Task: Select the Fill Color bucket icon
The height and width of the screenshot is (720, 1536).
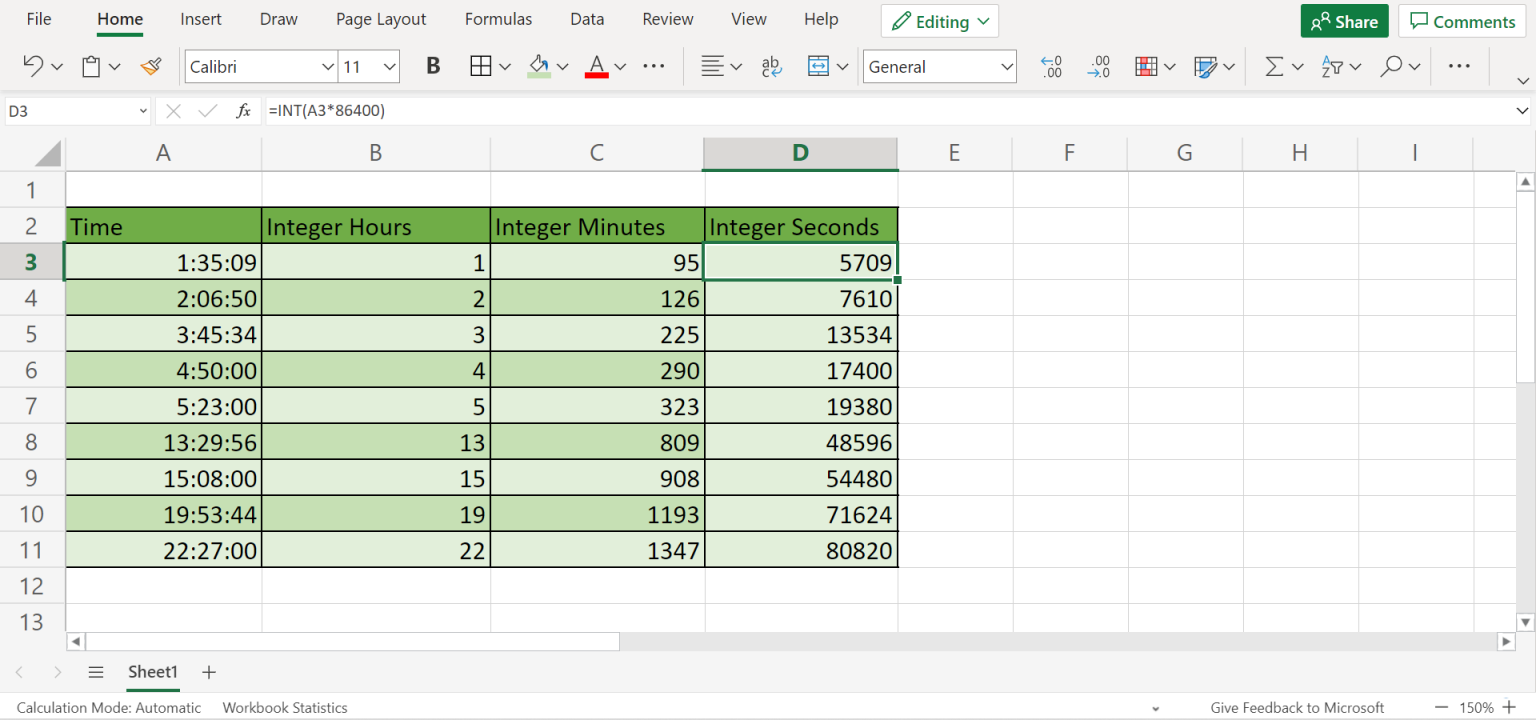Action: pos(540,66)
